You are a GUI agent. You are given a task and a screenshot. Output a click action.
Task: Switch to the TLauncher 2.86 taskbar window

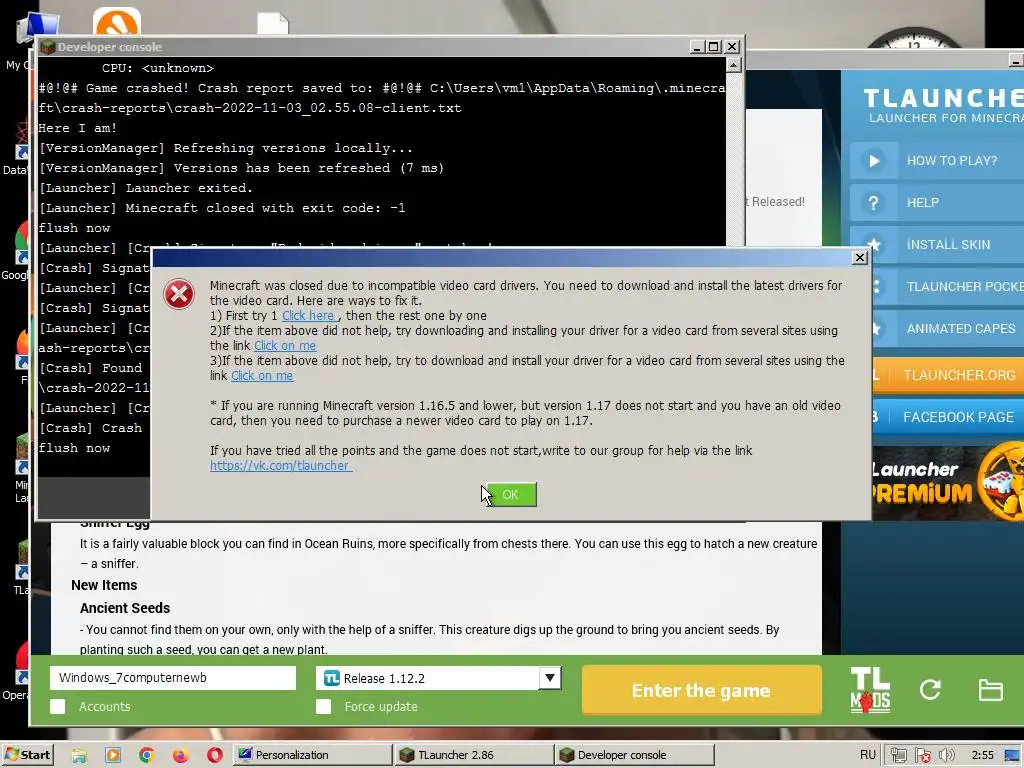click(x=475, y=755)
